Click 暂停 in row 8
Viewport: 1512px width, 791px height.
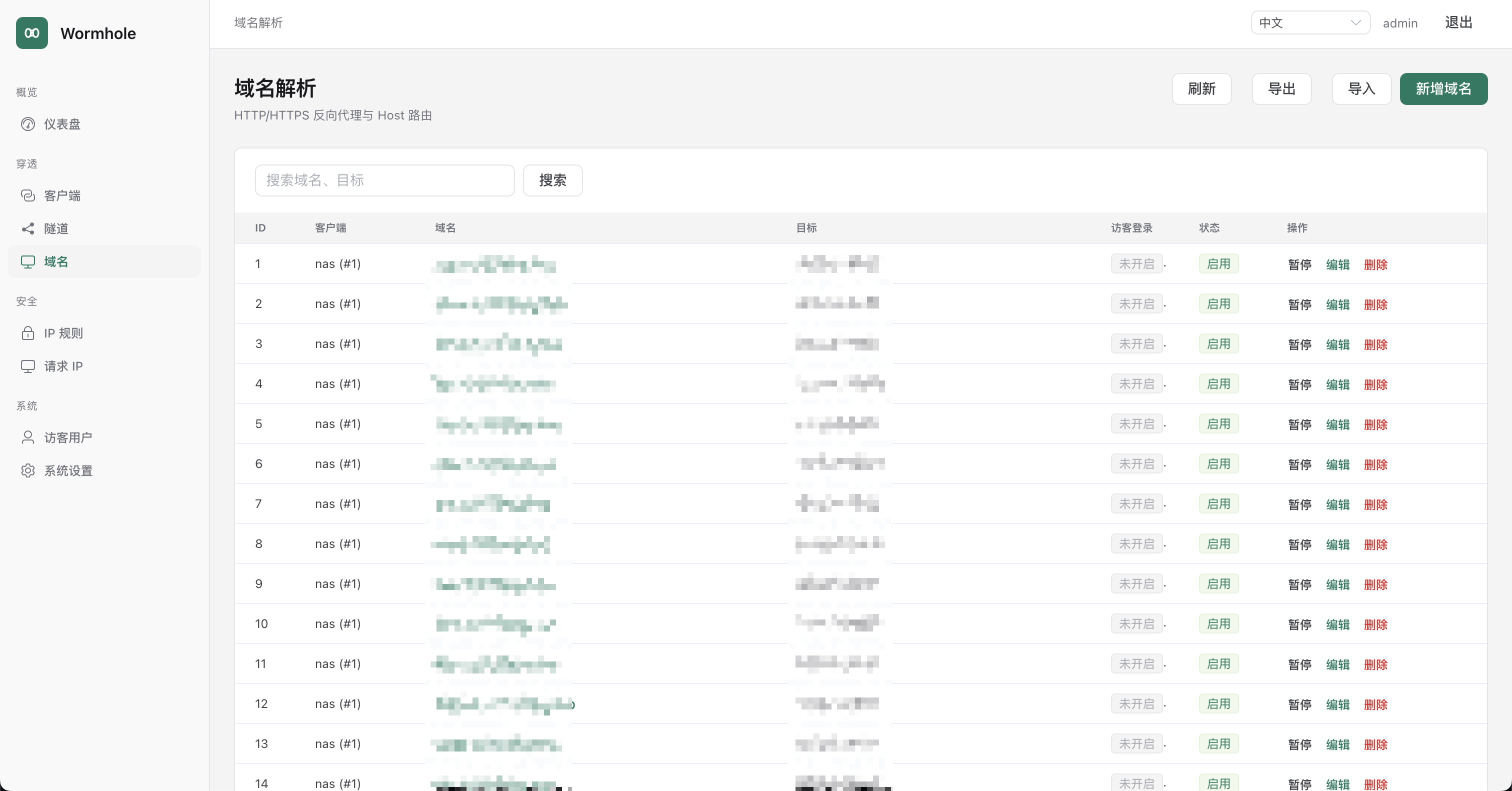coord(1299,544)
